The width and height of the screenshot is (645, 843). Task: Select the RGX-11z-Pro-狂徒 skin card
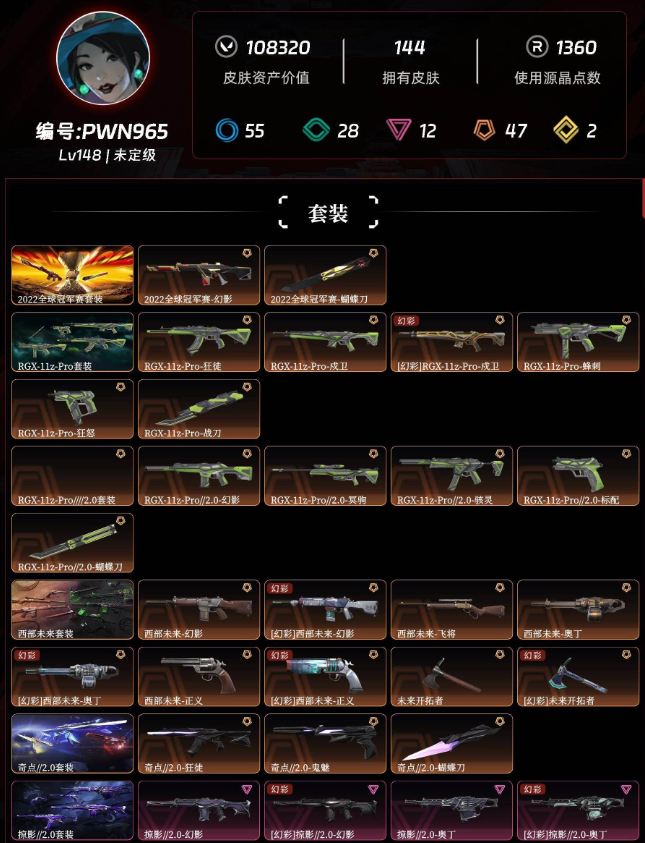click(x=199, y=342)
